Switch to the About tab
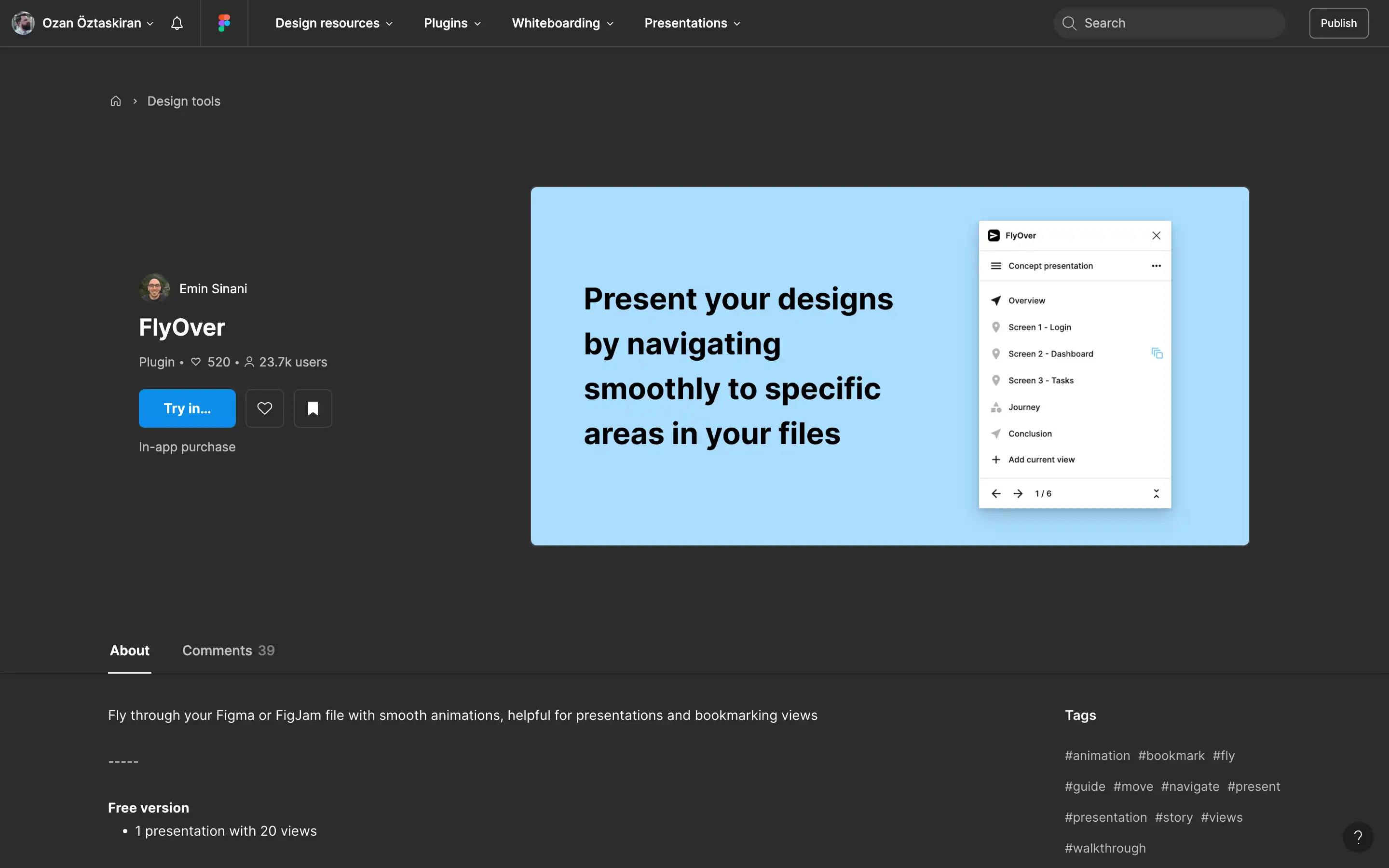Viewport: 1389px width, 868px height. coord(130,651)
